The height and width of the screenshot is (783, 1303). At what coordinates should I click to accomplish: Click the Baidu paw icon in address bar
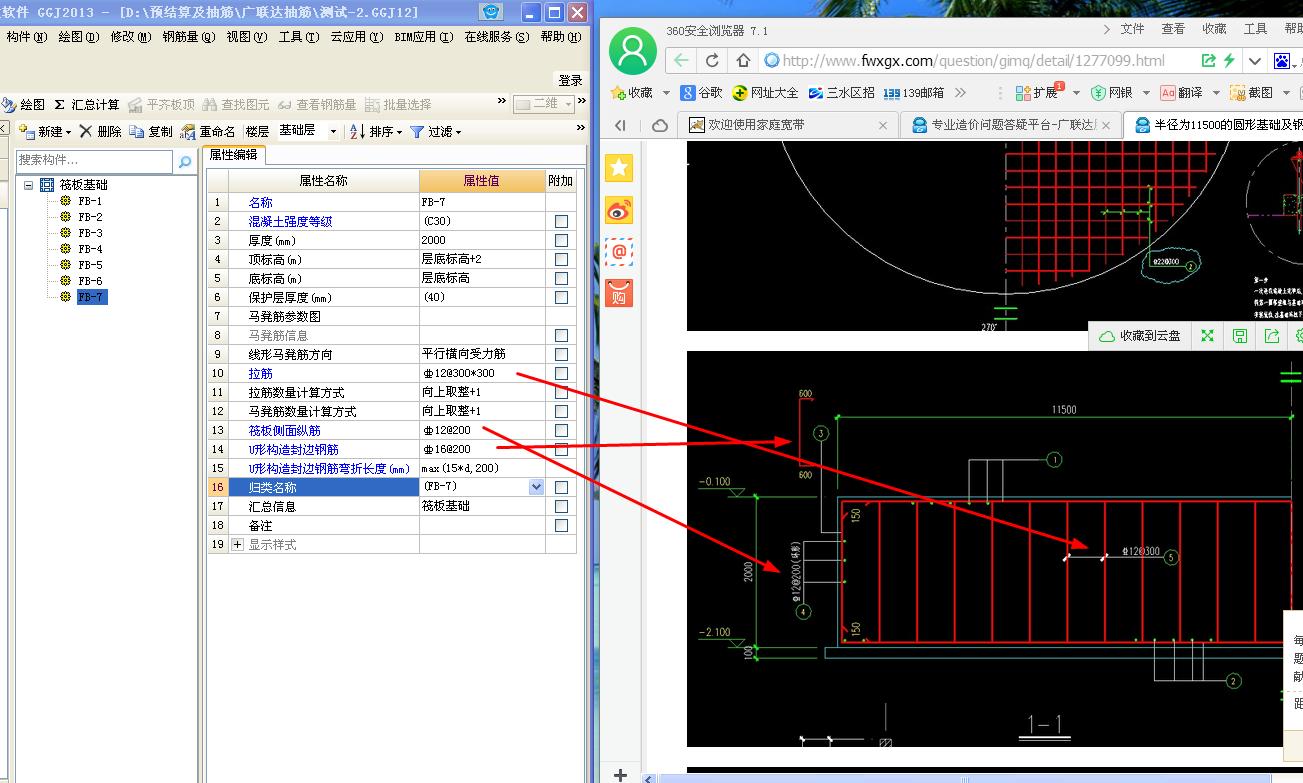(x=1281, y=61)
